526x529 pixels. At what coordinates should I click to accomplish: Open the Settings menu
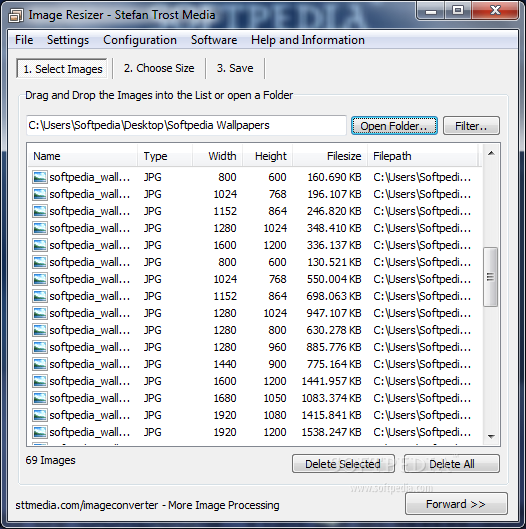68,40
